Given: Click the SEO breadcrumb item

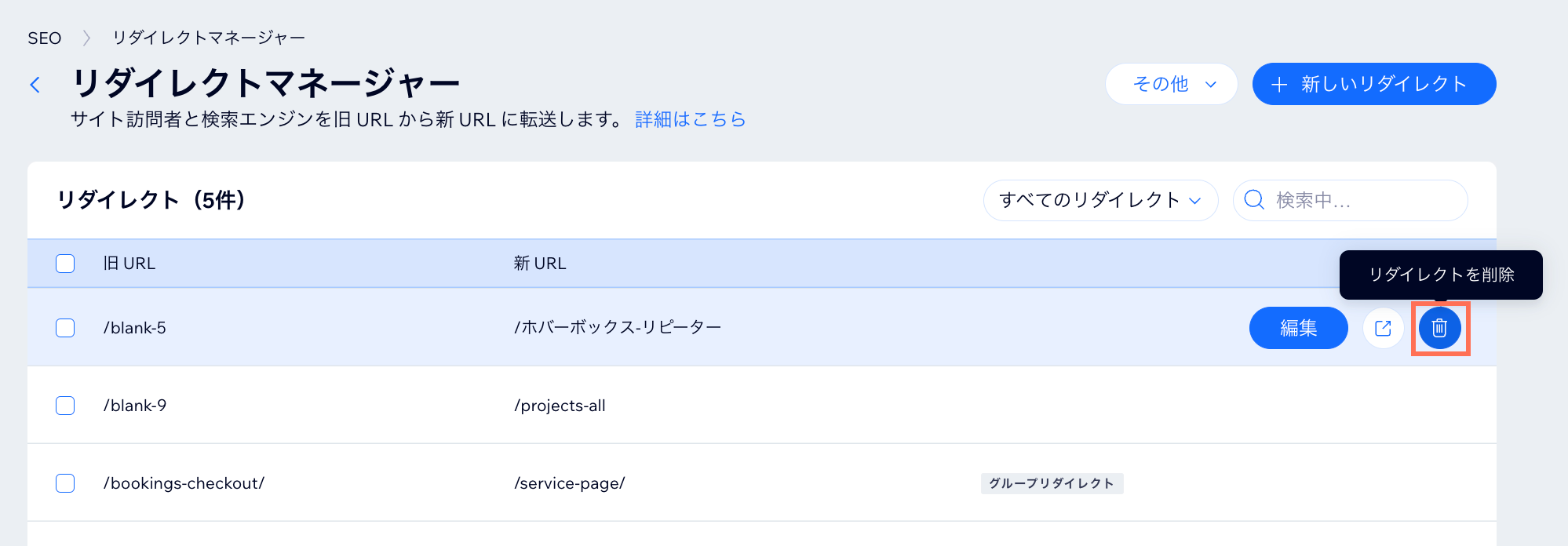Looking at the screenshot, I should point(44,38).
